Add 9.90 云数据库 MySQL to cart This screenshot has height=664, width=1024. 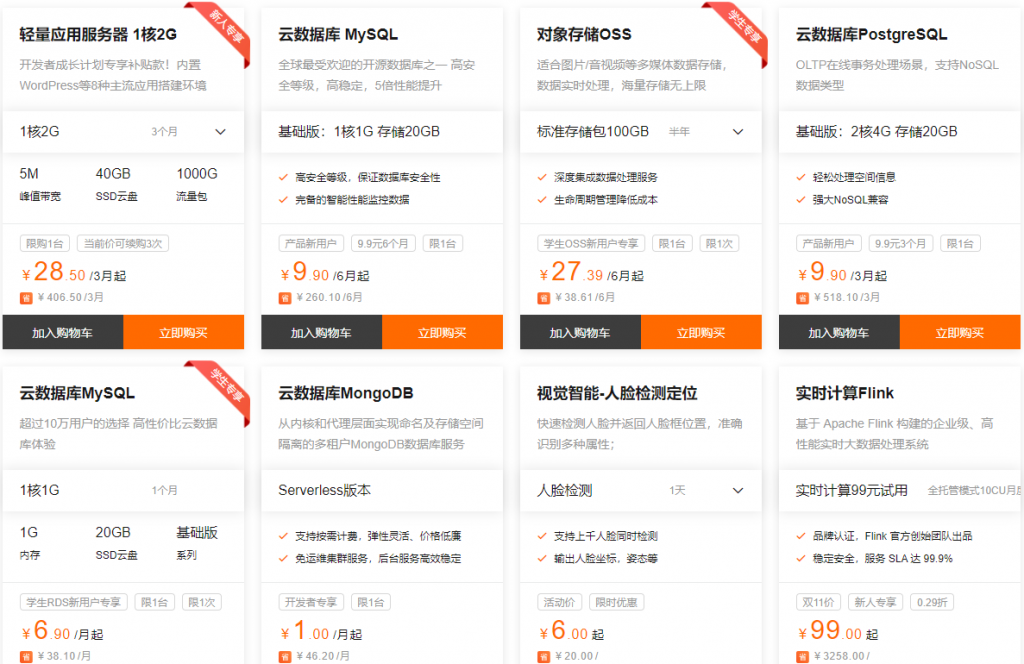coord(321,332)
